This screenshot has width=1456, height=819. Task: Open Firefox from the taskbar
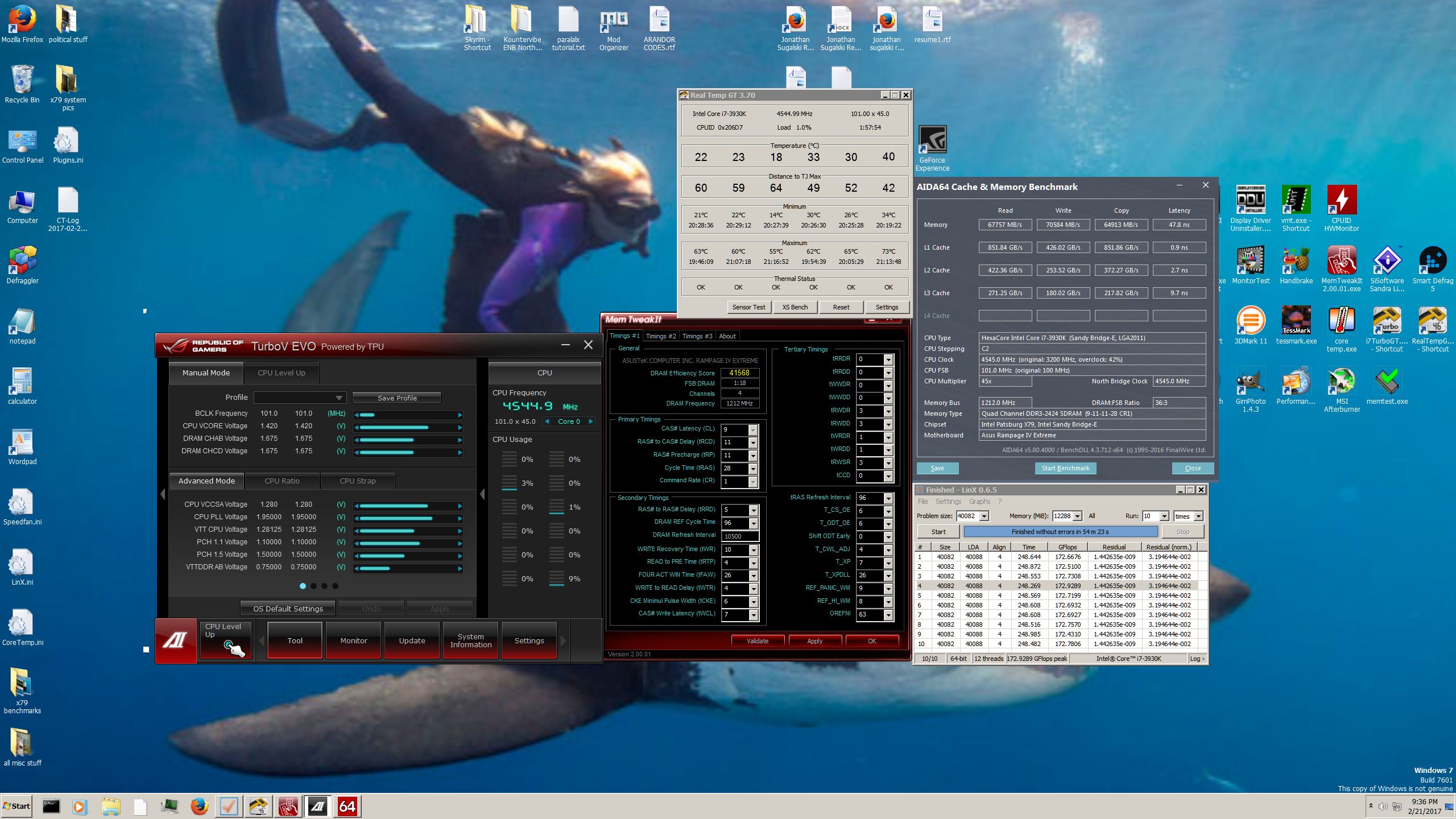(x=199, y=806)
